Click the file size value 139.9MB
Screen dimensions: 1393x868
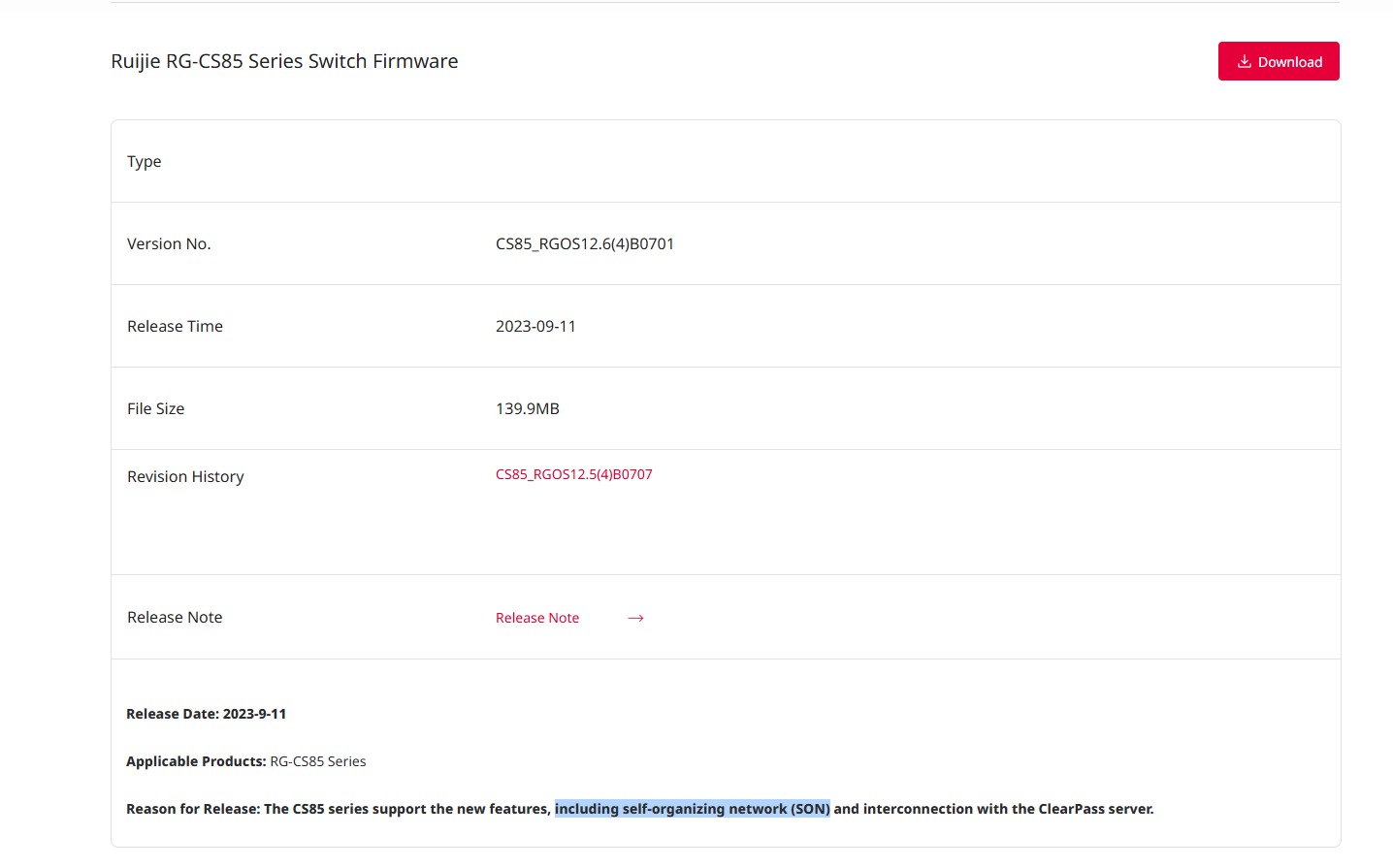528,408
